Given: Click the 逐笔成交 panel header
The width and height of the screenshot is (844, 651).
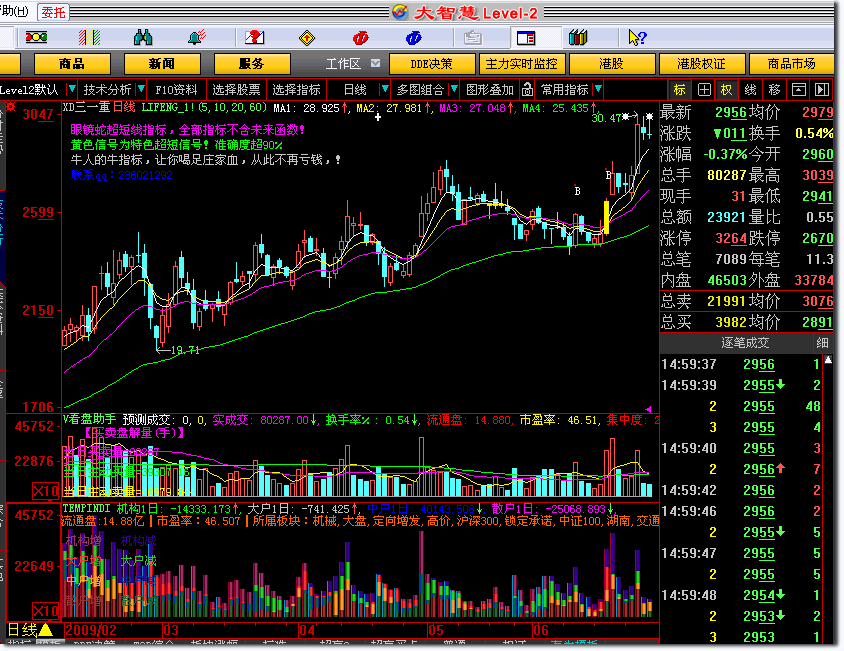Looking at the screenshot, I should 745,343.
